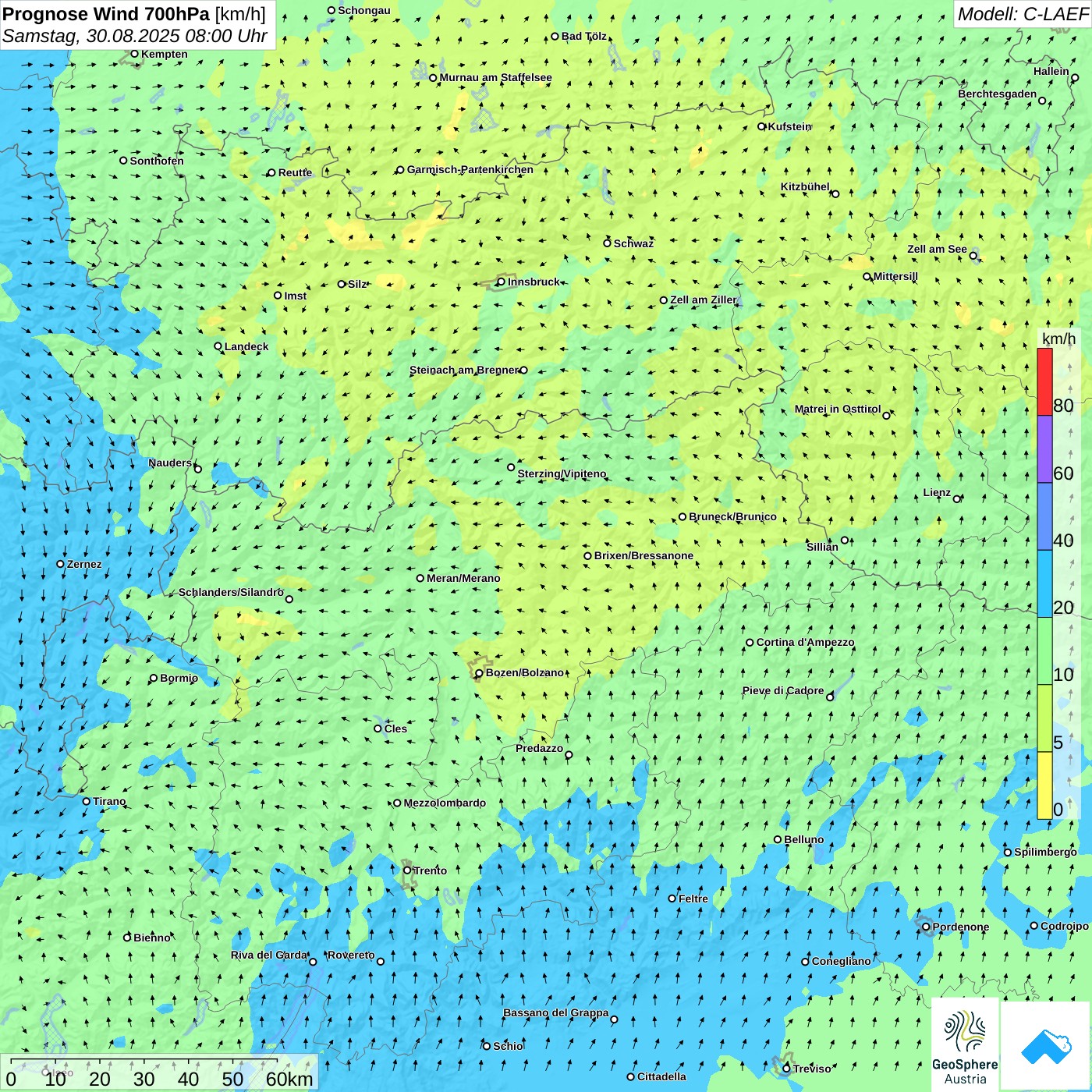Pick the yellow-green legend band for 5-10 km/h
1092x1092 pixels.
[1044, 718]
